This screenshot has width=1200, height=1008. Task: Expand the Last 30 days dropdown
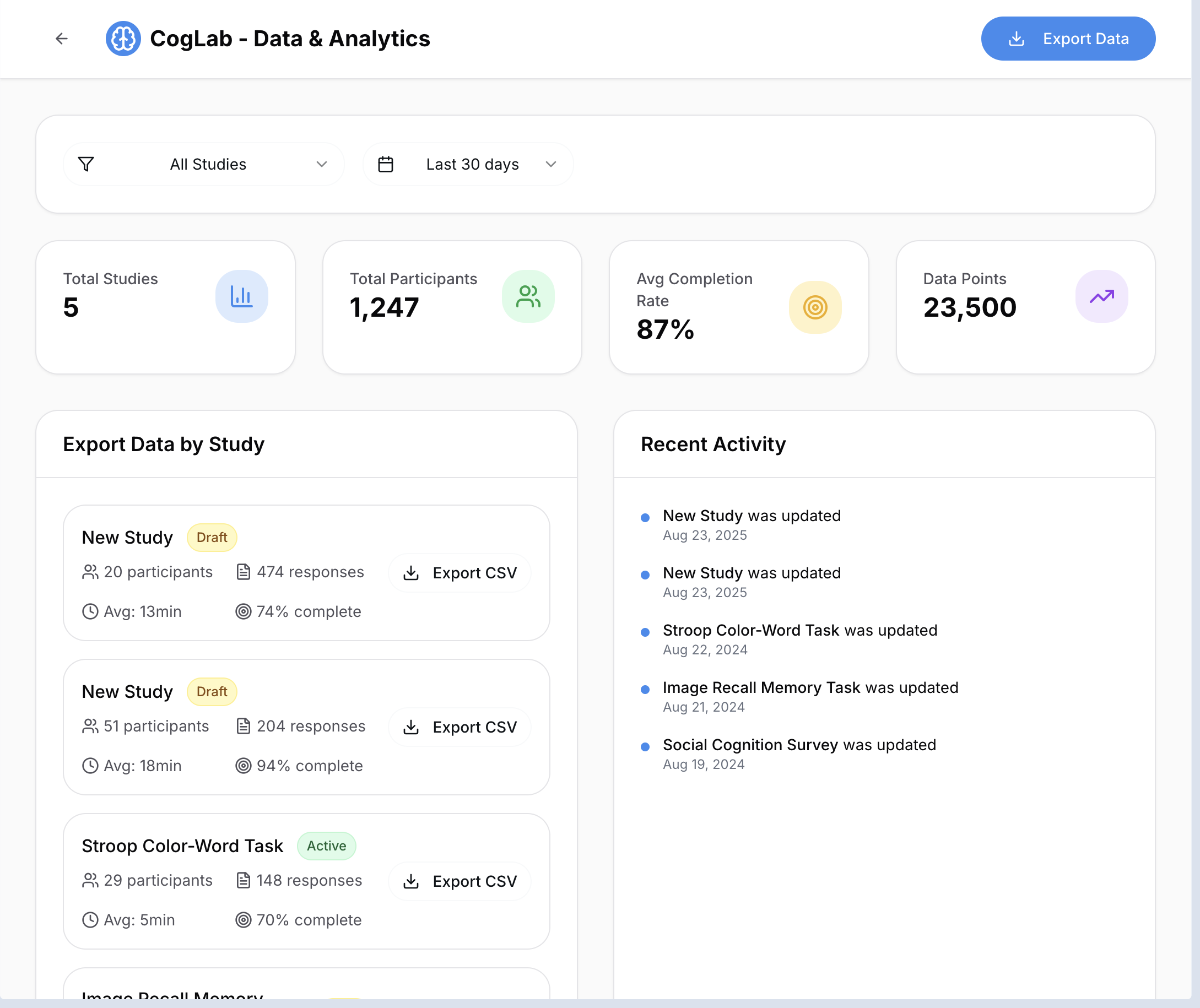click(x=472, y=164)
